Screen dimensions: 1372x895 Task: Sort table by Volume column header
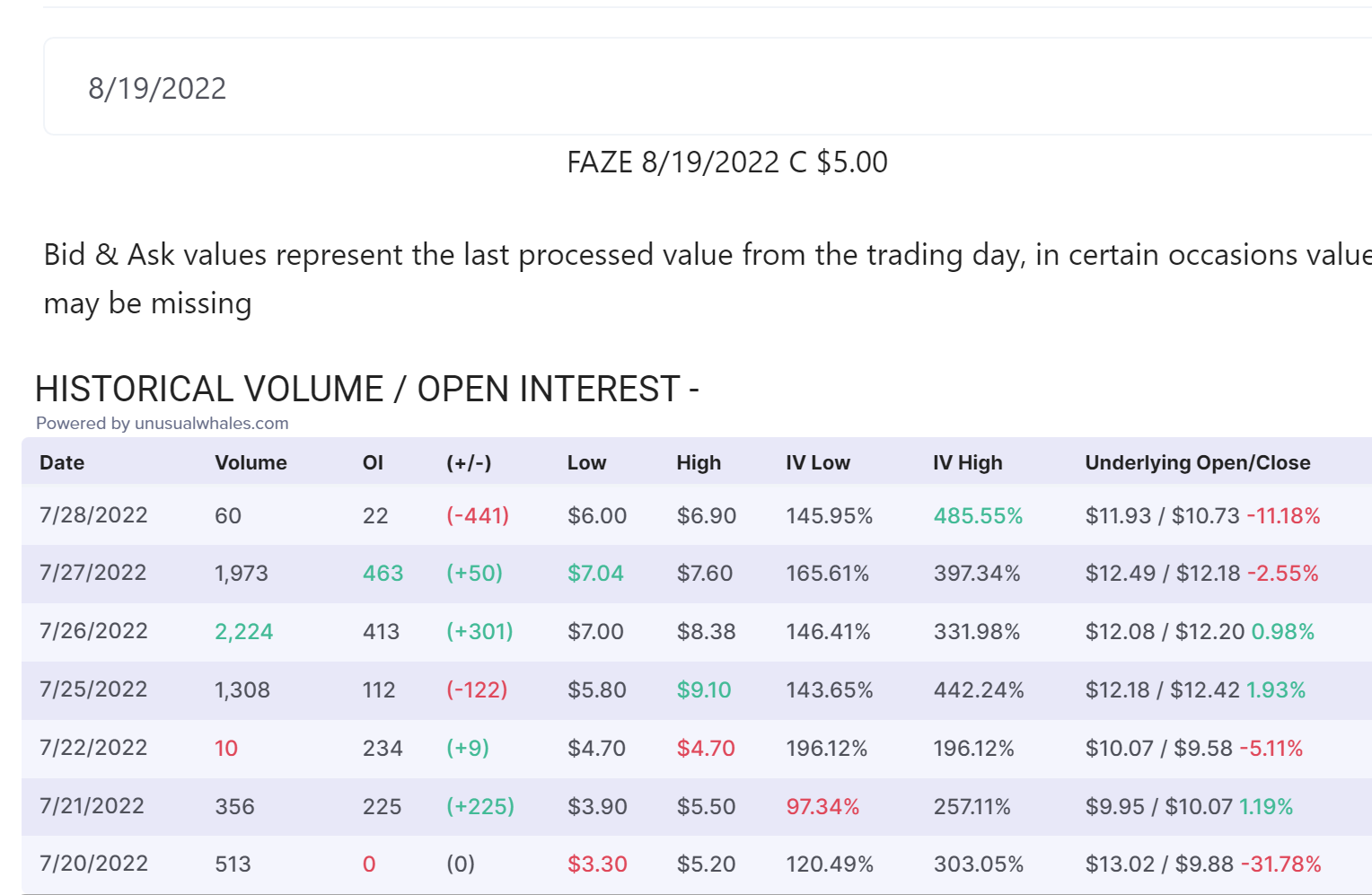pyautogui.click(x=251, y=462)
